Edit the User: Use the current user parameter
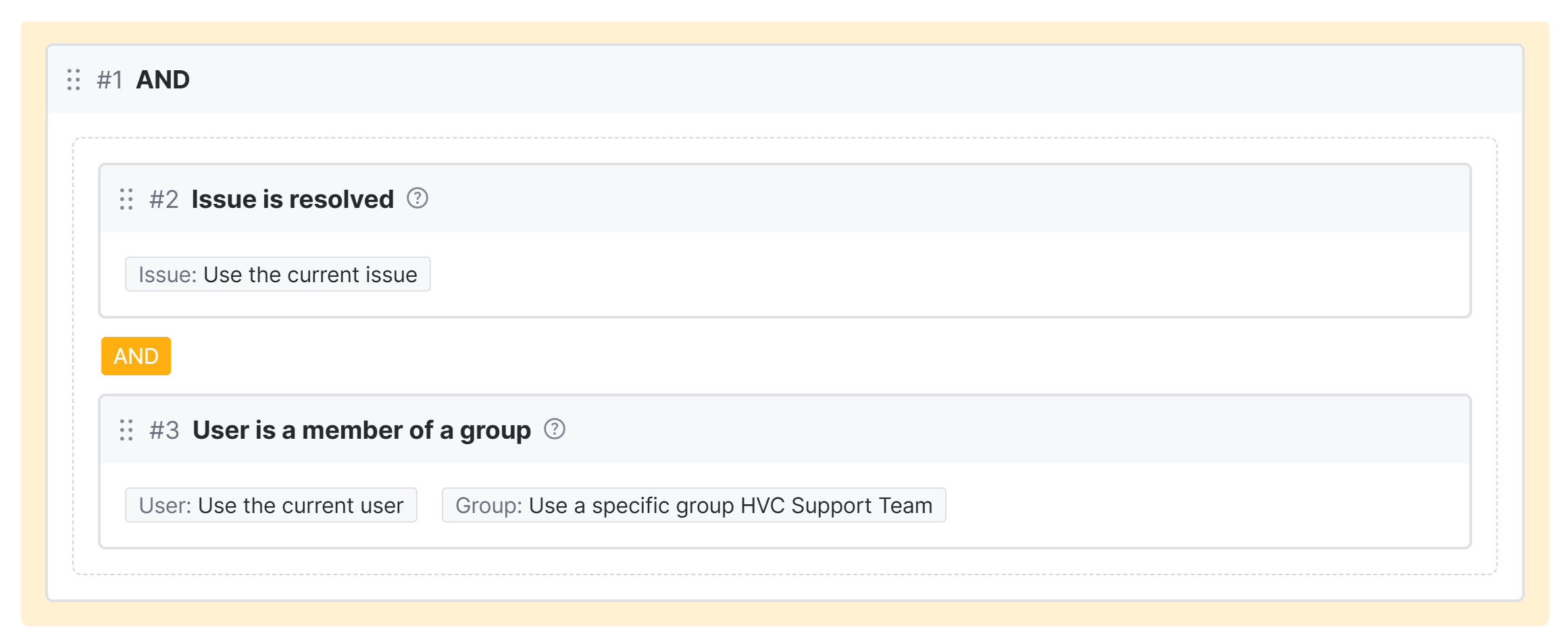Image resolution: width=1568 pixels, height=644 pixels. coord(271,506)
